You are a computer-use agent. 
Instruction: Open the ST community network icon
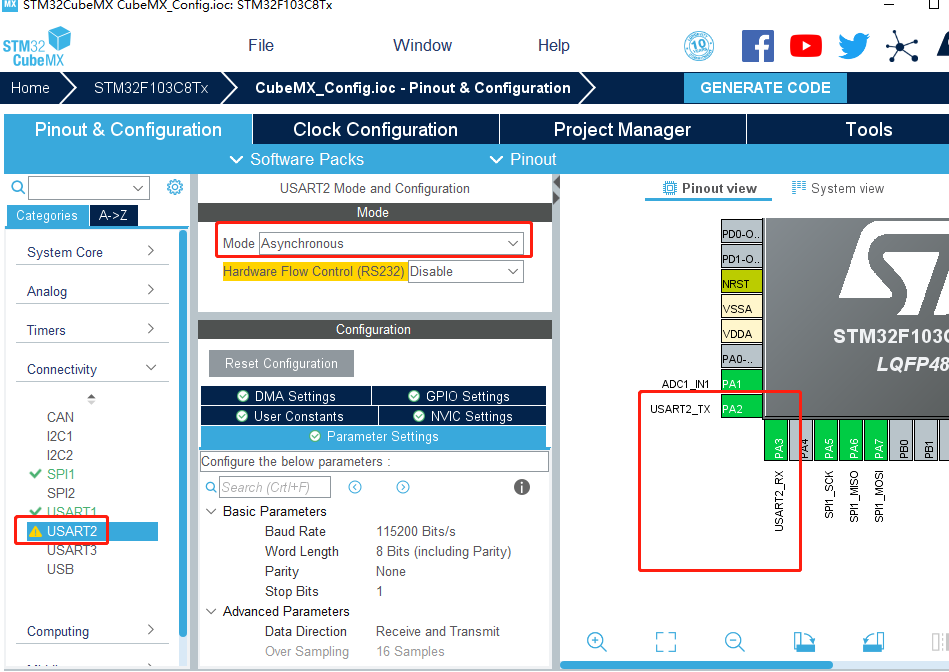[x=902, y=46]
